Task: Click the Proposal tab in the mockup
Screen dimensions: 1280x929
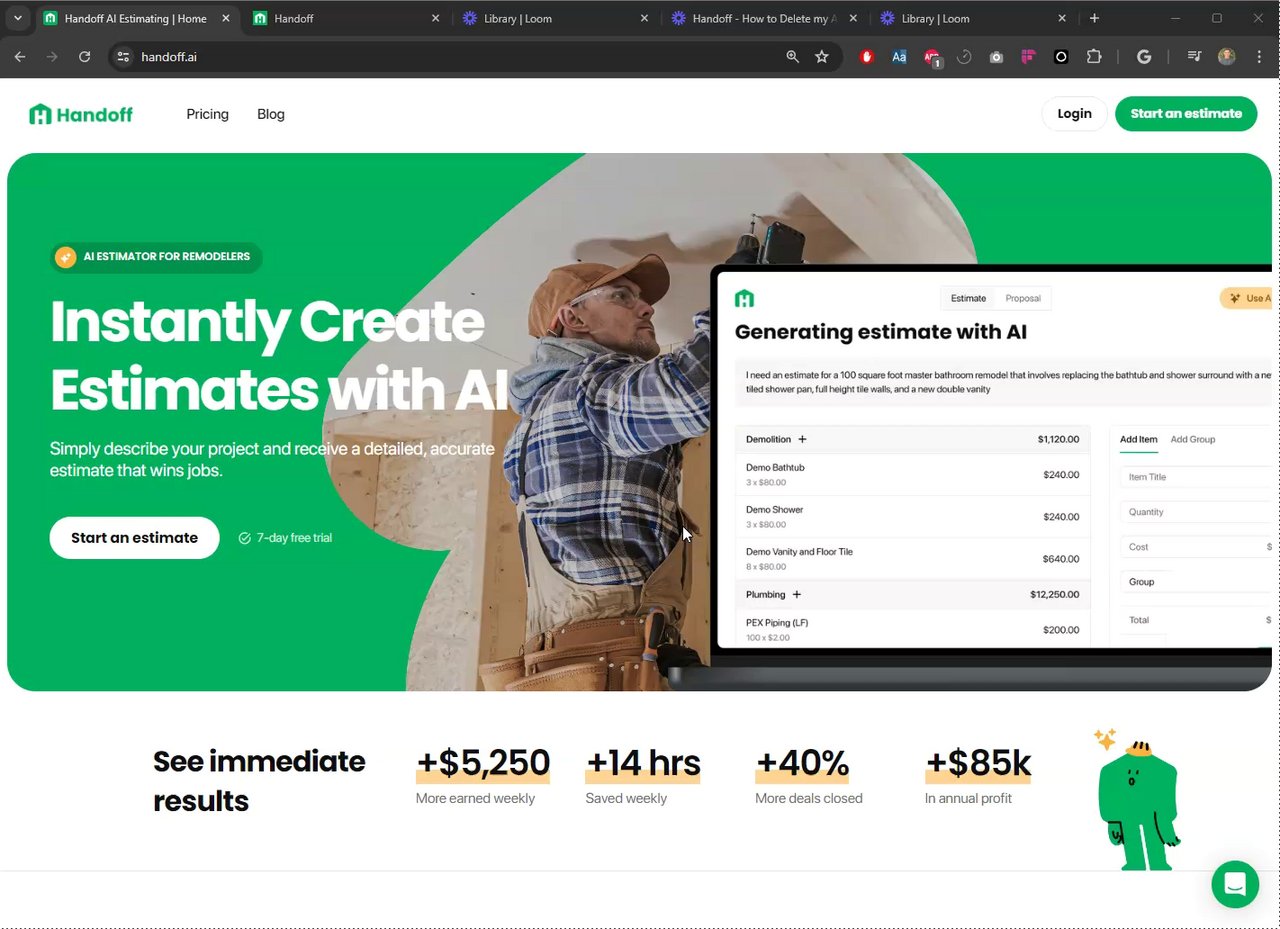Action: tap(1023, 298)
